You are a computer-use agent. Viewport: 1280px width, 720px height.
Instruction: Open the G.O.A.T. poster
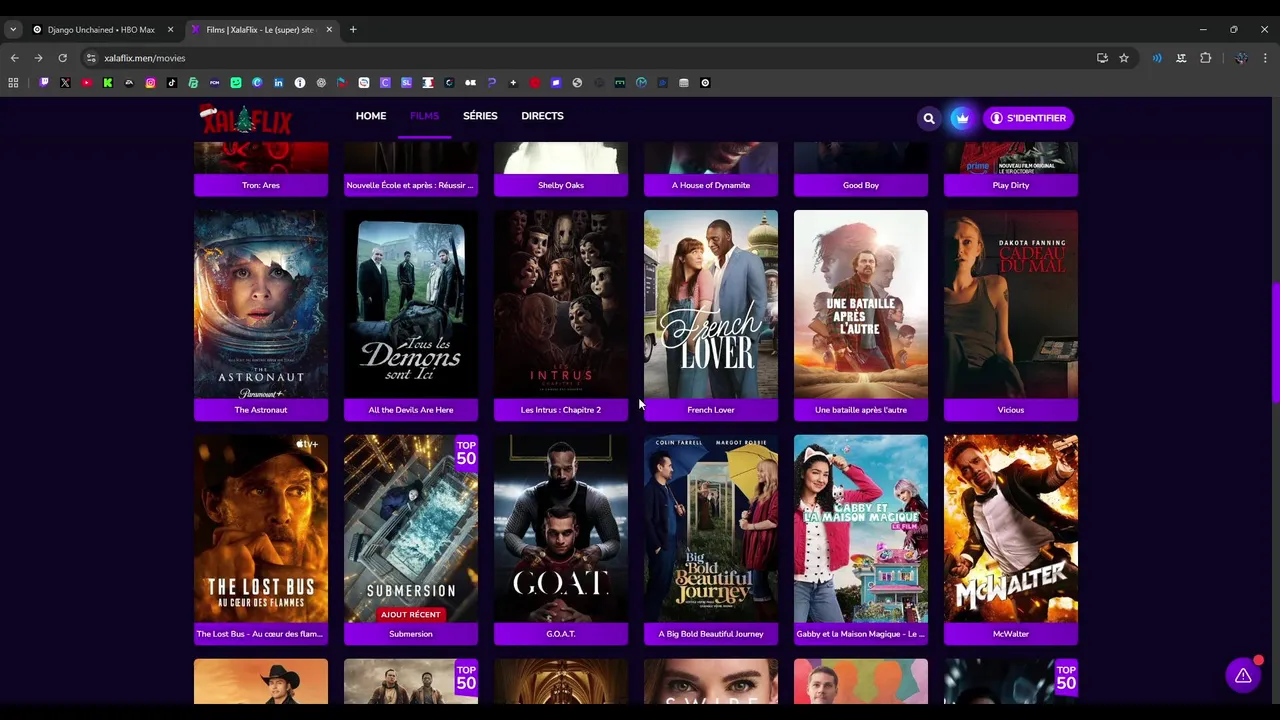point(561,528)
